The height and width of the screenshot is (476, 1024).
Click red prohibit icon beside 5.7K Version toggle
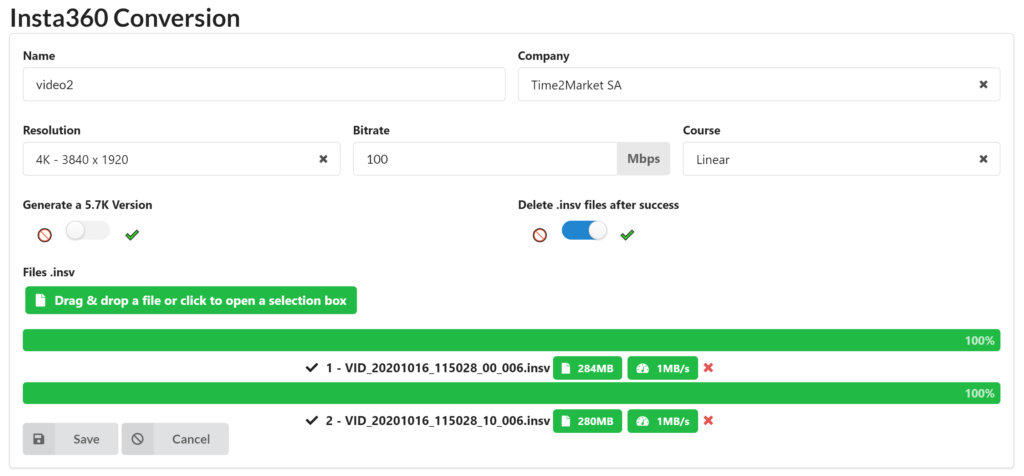(x=44, y=235)
